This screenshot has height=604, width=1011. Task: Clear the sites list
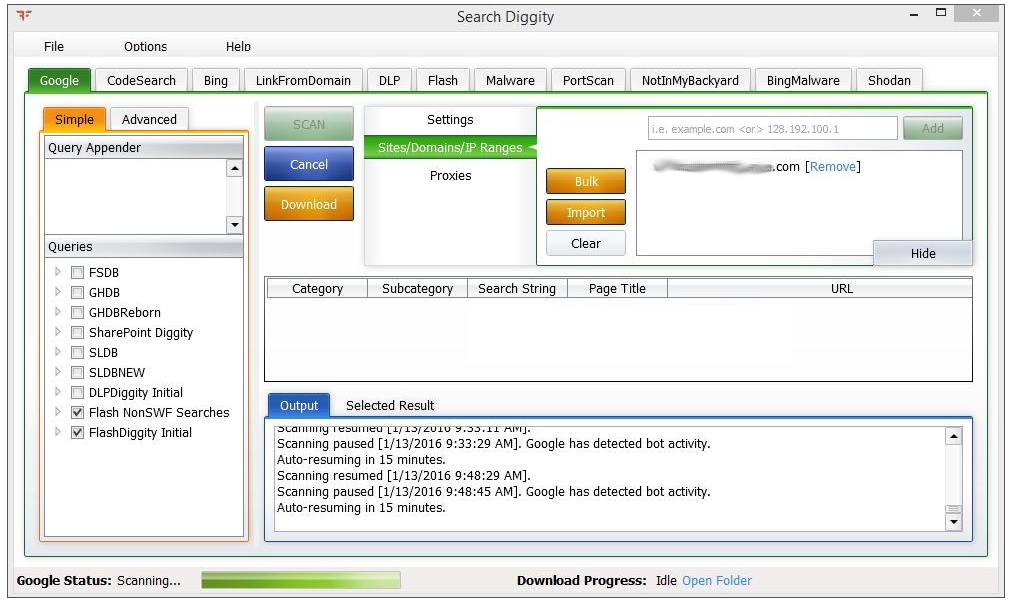(585, 243)
